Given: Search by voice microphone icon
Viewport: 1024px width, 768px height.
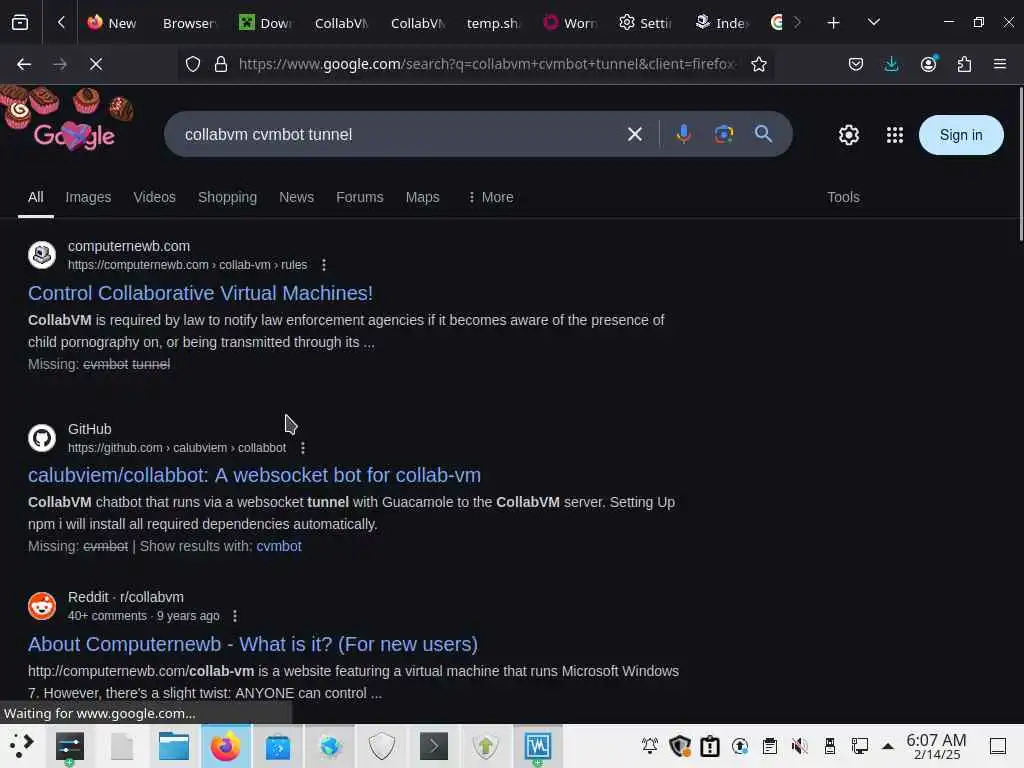Looking at the screenshot, I should tap(684, 135).
